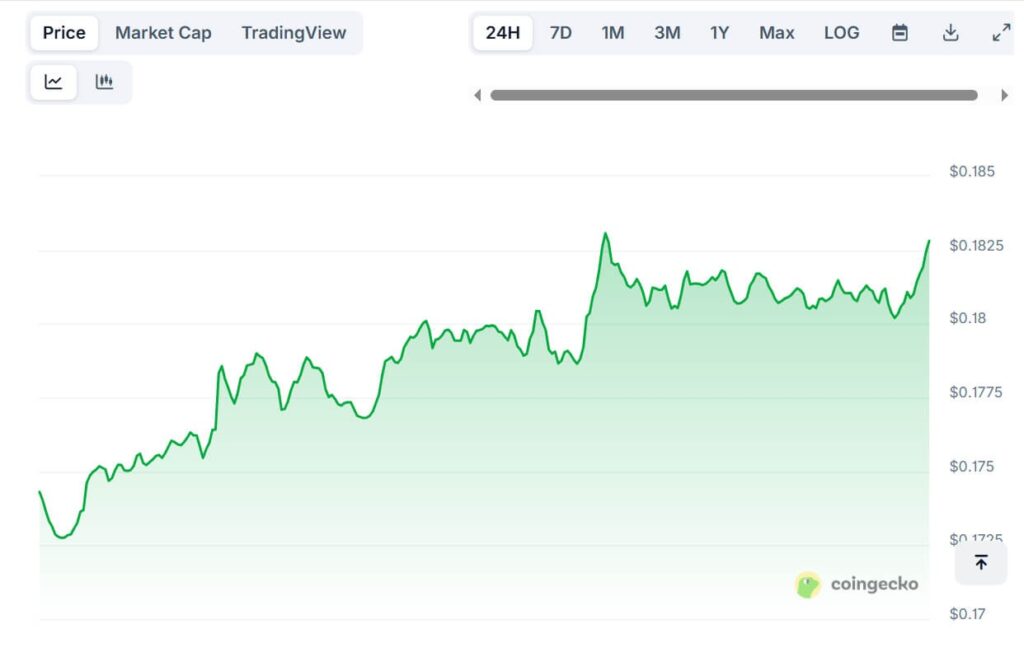The width and height of the screenshot is (1024, 671).
Task: Toggle LOG scale on the chart
Action: pyautogui.click(x=841, y=33)
